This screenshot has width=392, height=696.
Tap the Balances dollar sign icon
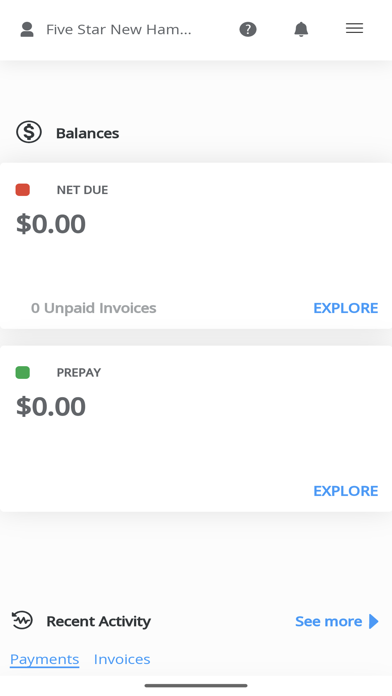point(29,132)
